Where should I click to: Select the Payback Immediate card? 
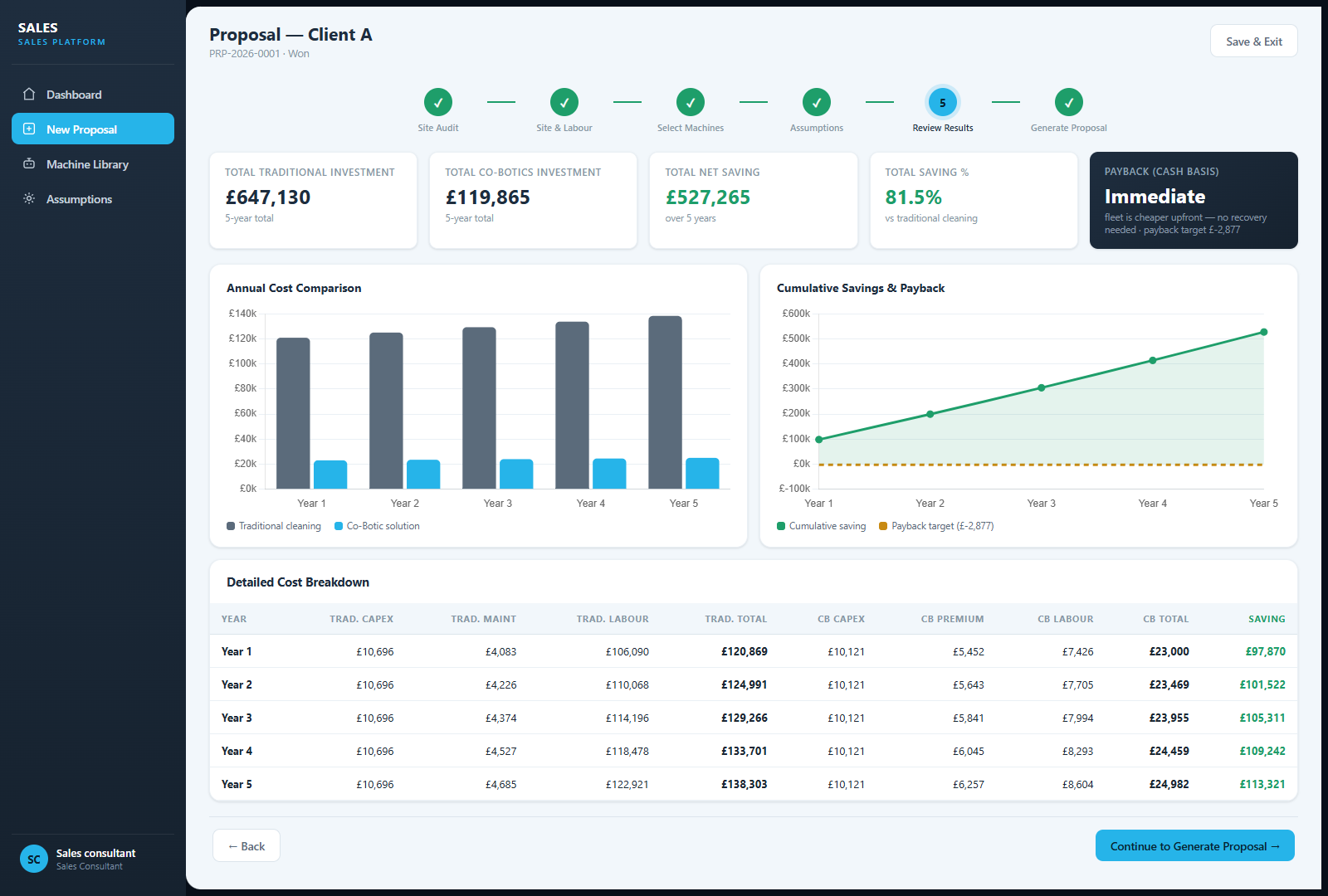(x=1194, y=200)
